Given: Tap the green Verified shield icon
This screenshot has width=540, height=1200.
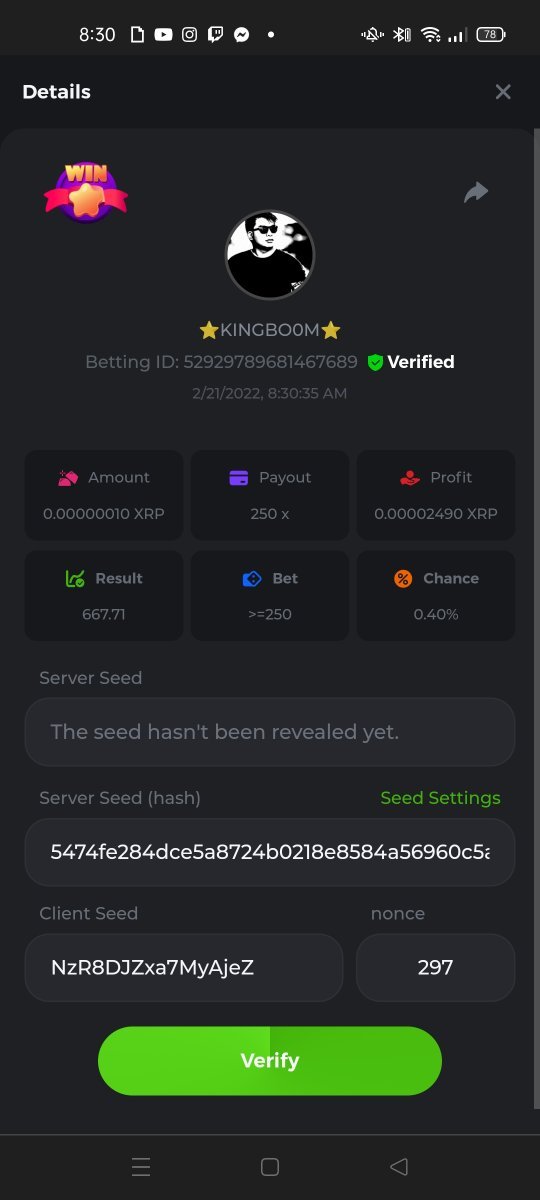Looking at the screenshot, I should tap(375, 362).
